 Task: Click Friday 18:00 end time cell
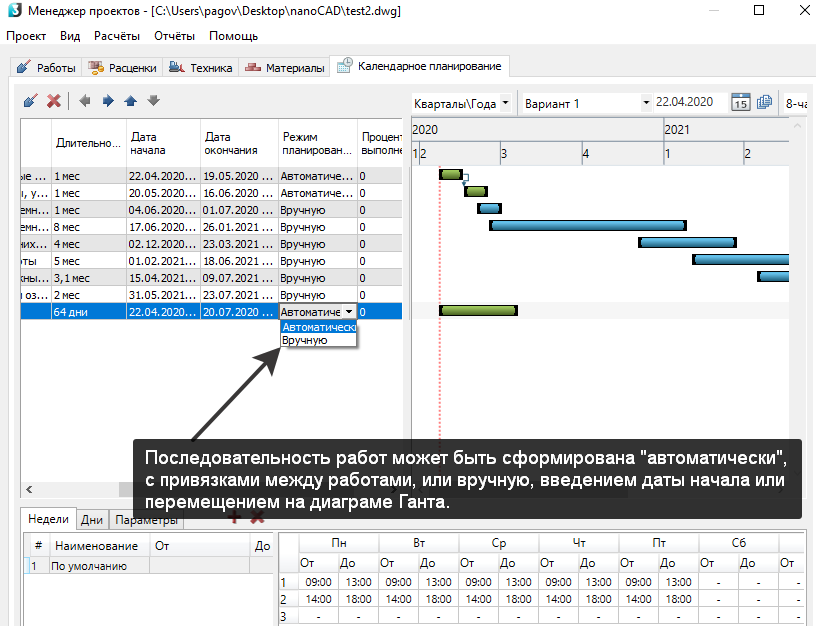tap(679, 599)
